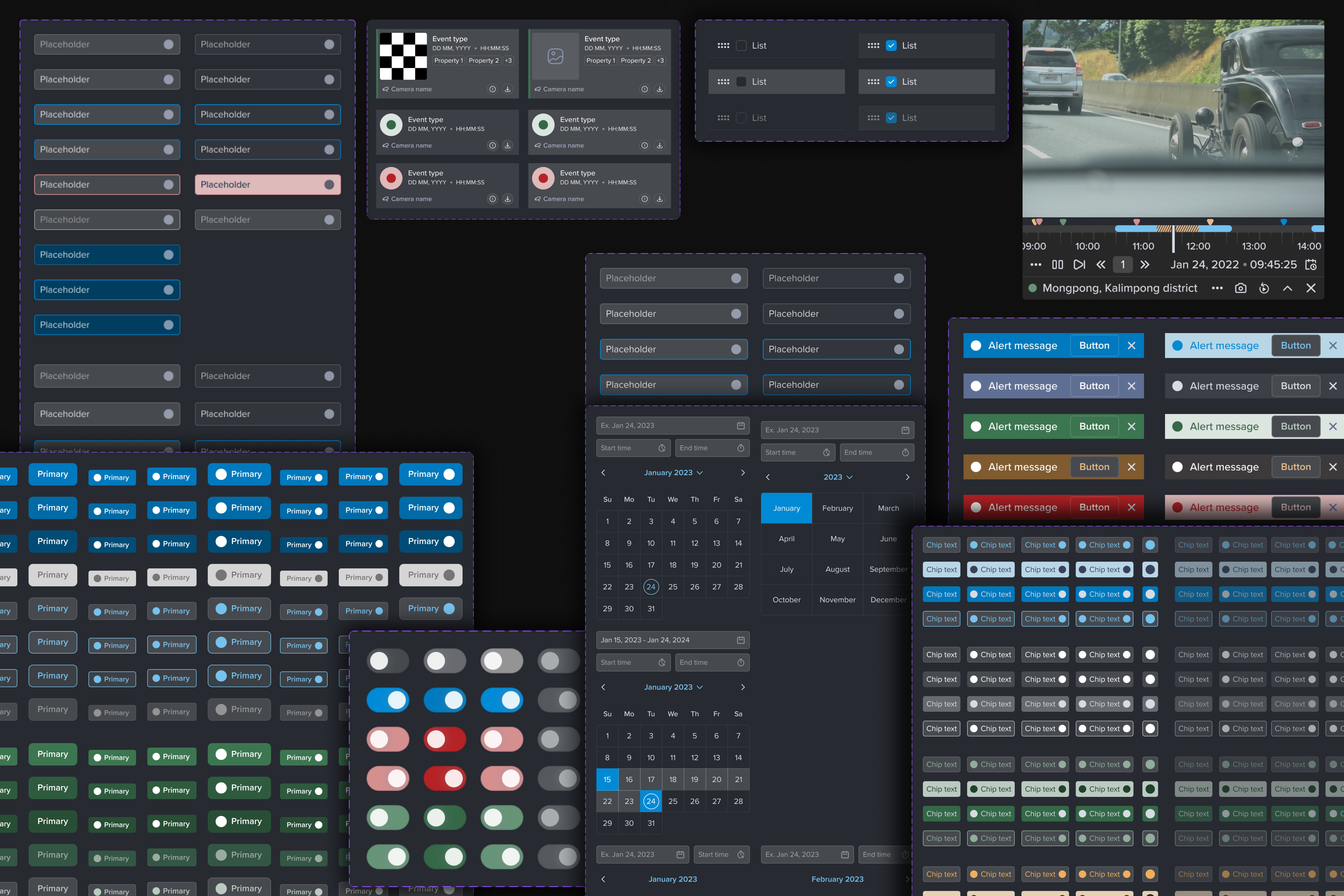Expand January 2023 dropdown in date-range calendar
This screenshot has height=896, width=1344.
point(673,687)
